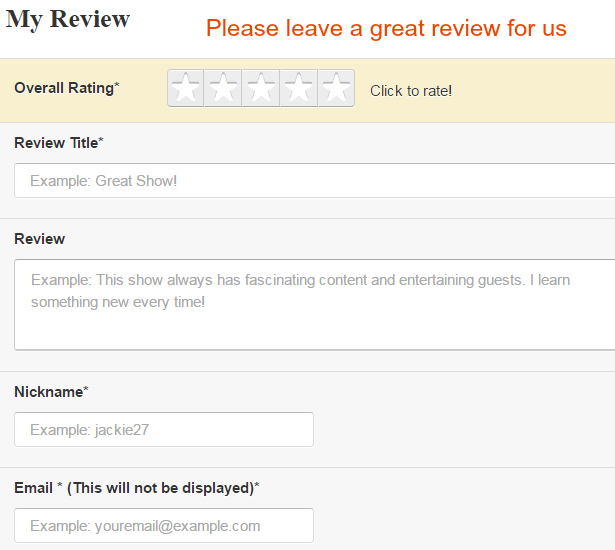Rate five stars in Overall Rating
The height and width of the screenshot is (550, 615).
(x=336, y=88)
